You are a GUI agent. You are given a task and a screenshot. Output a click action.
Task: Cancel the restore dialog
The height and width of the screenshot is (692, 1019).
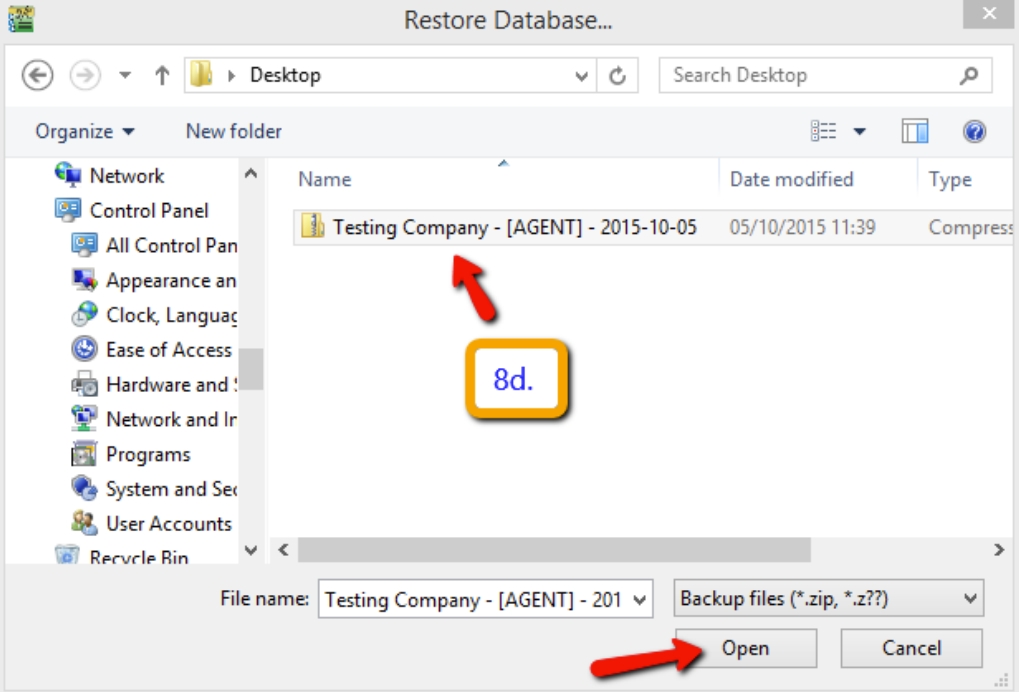(909, 648)
